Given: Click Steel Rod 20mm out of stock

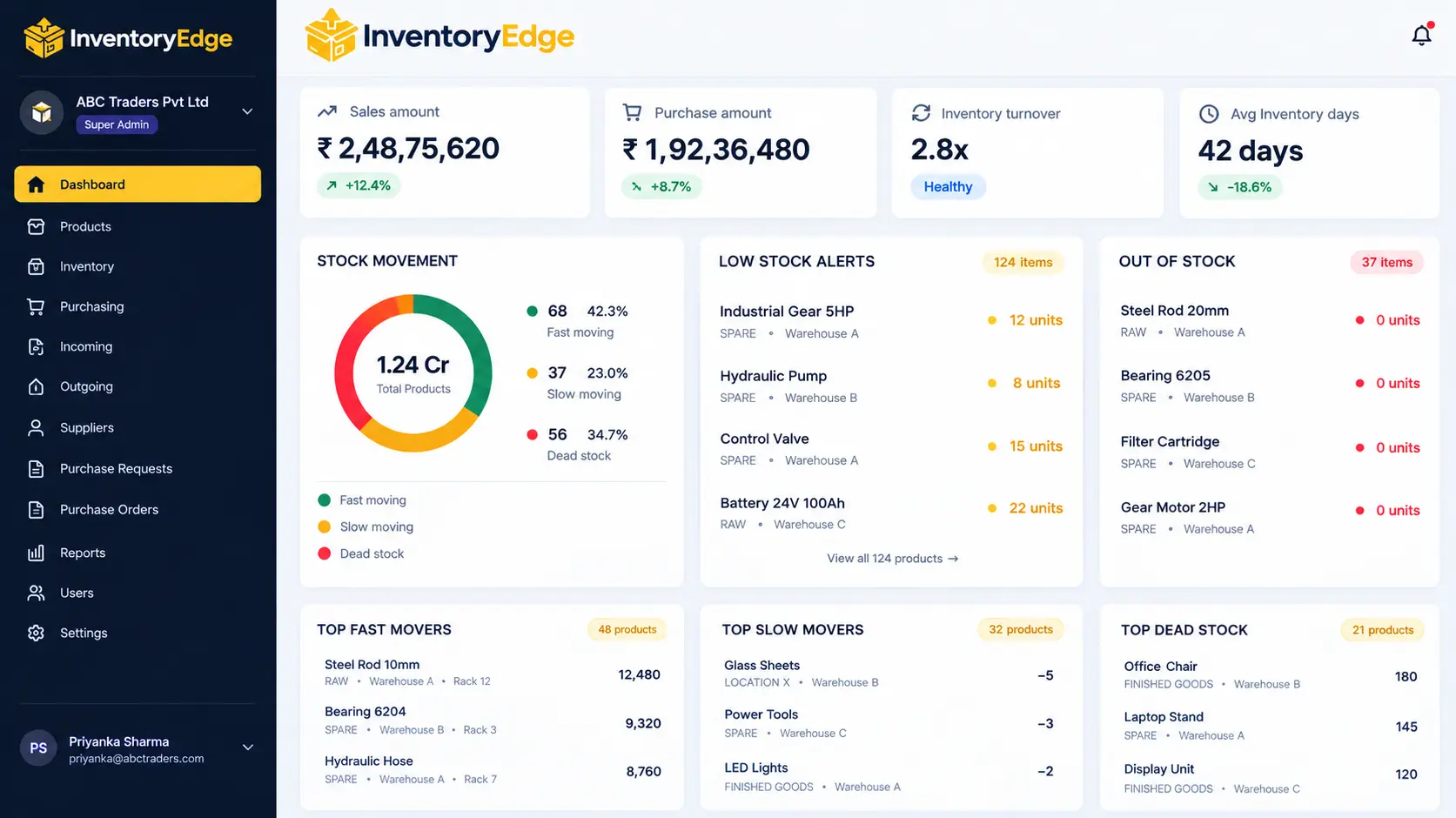Looking at the screenshot, I should (x=1270, y=320).
